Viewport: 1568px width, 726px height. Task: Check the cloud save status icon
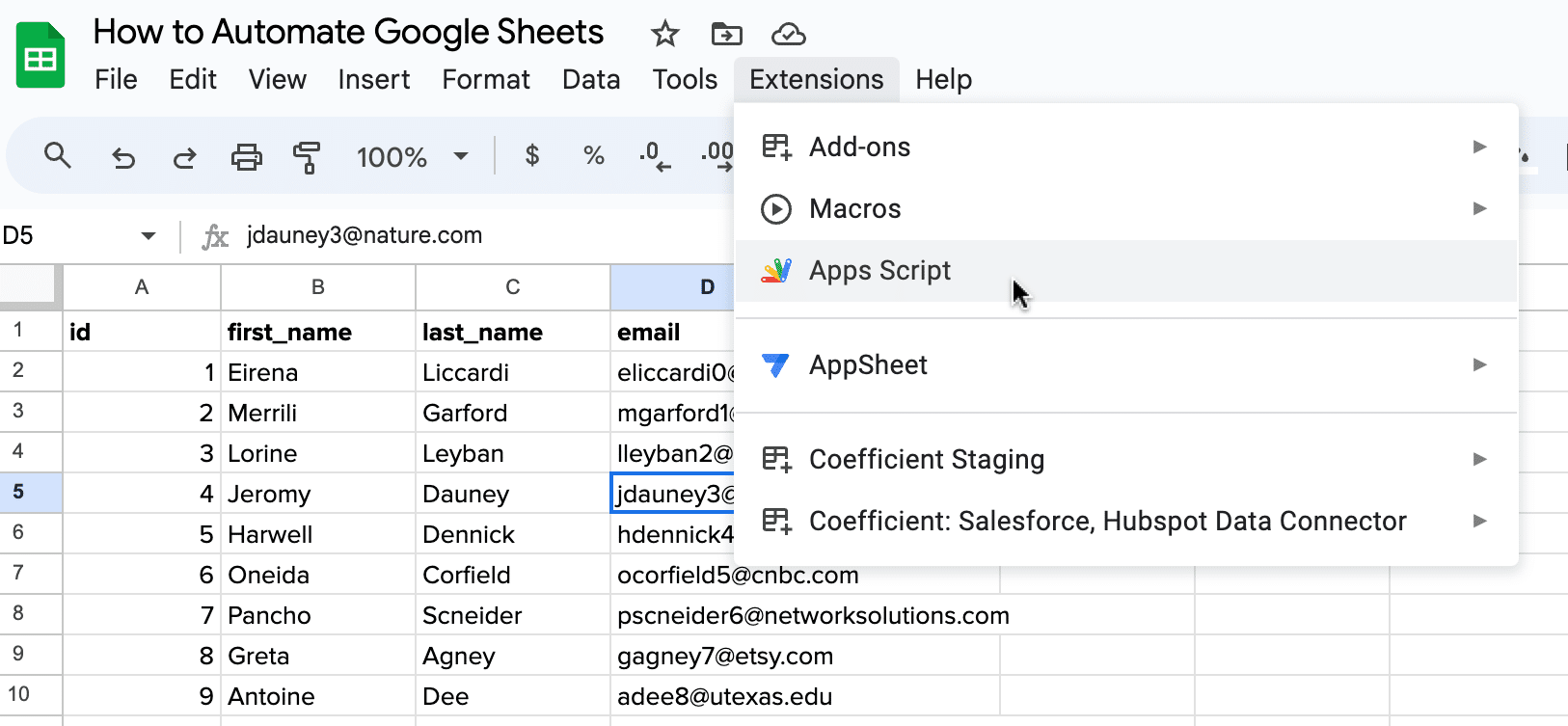[x=789, y=35]
